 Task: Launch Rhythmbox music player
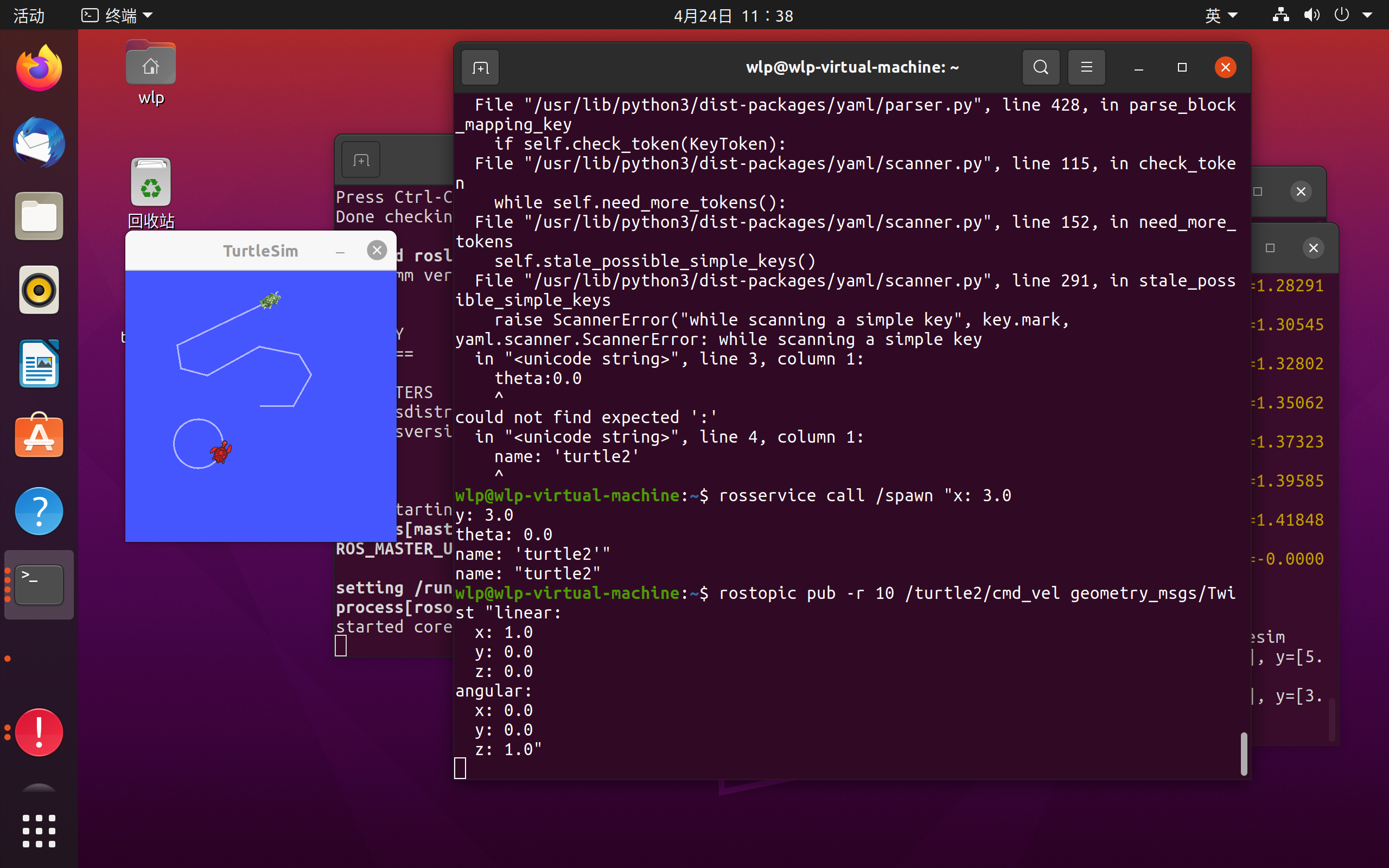[x=39, y=290]
